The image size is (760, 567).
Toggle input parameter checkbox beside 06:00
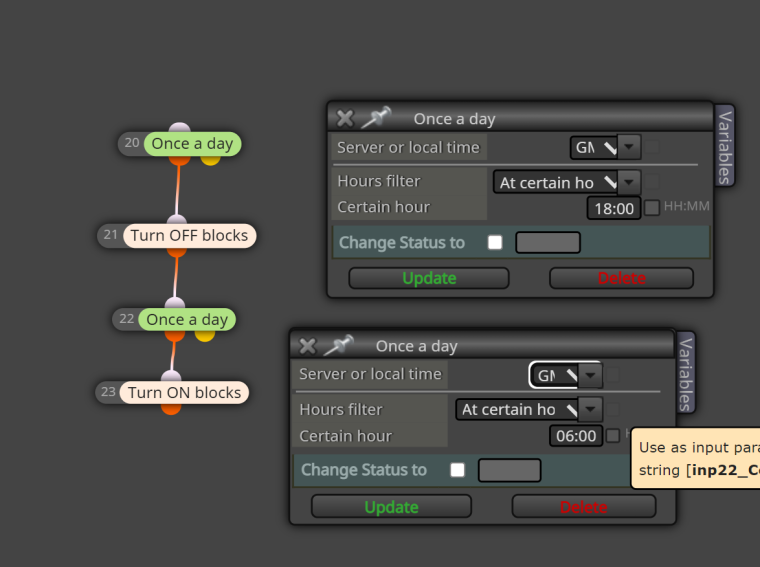[x=613, y=435]
